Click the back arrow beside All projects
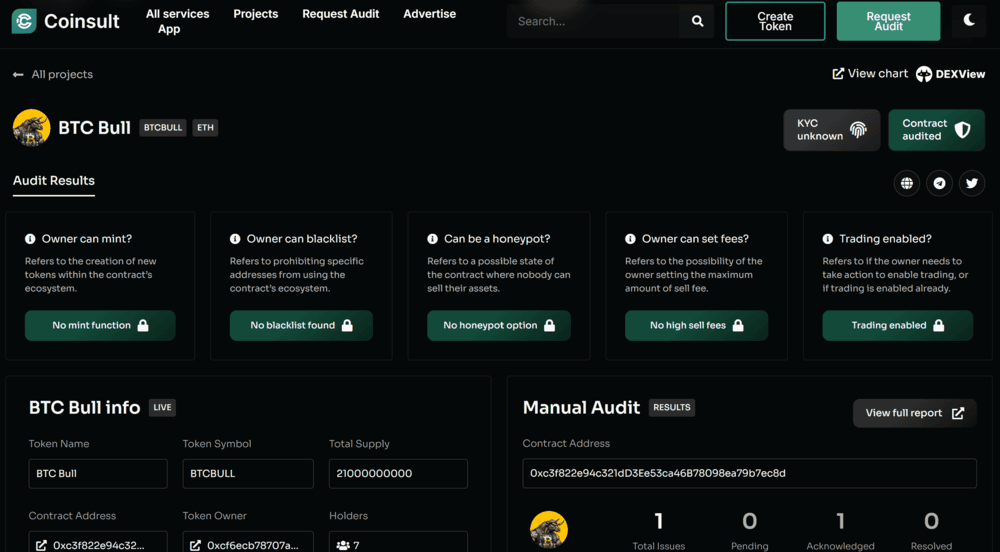The width and height of the screenshot is (1000, 552). (x=18, y=75)
